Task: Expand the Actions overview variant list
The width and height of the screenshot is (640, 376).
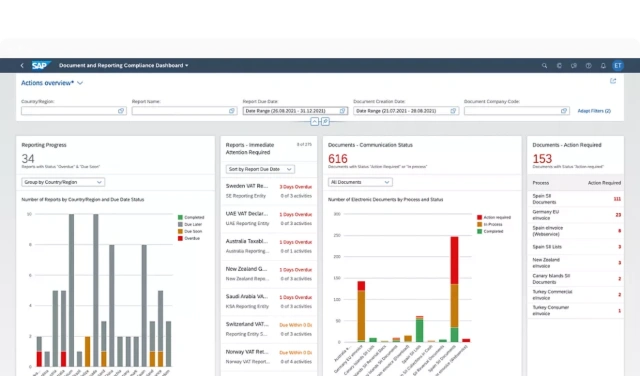Action: 80,83
